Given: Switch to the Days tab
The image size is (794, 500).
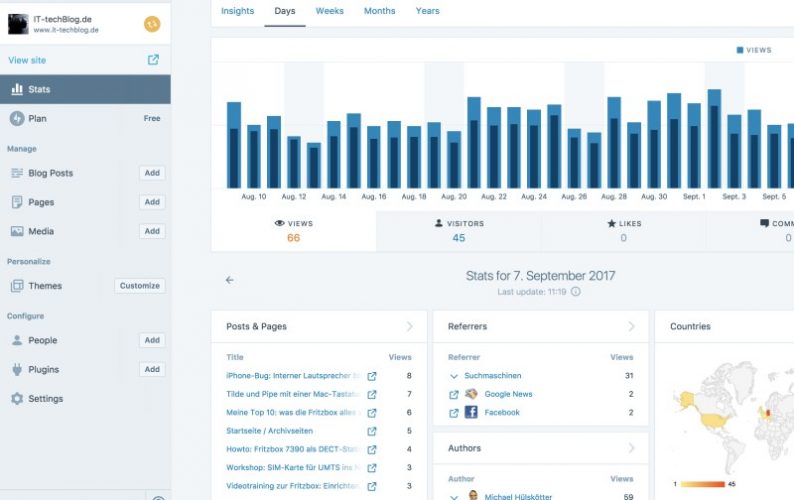Looking at the screenshot, I should click(x=285, y=11).
